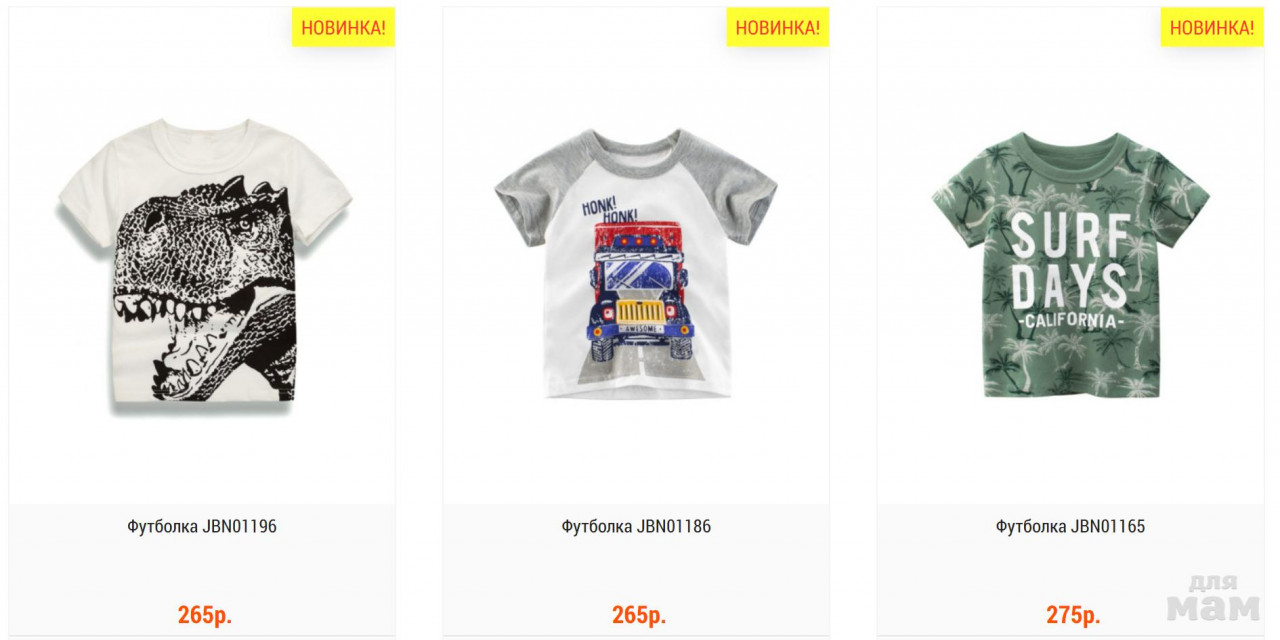This screenshot has width=1280, height=640.
Task: Open the Honk Honk truck T-shirt image
Action: [636, 263]
